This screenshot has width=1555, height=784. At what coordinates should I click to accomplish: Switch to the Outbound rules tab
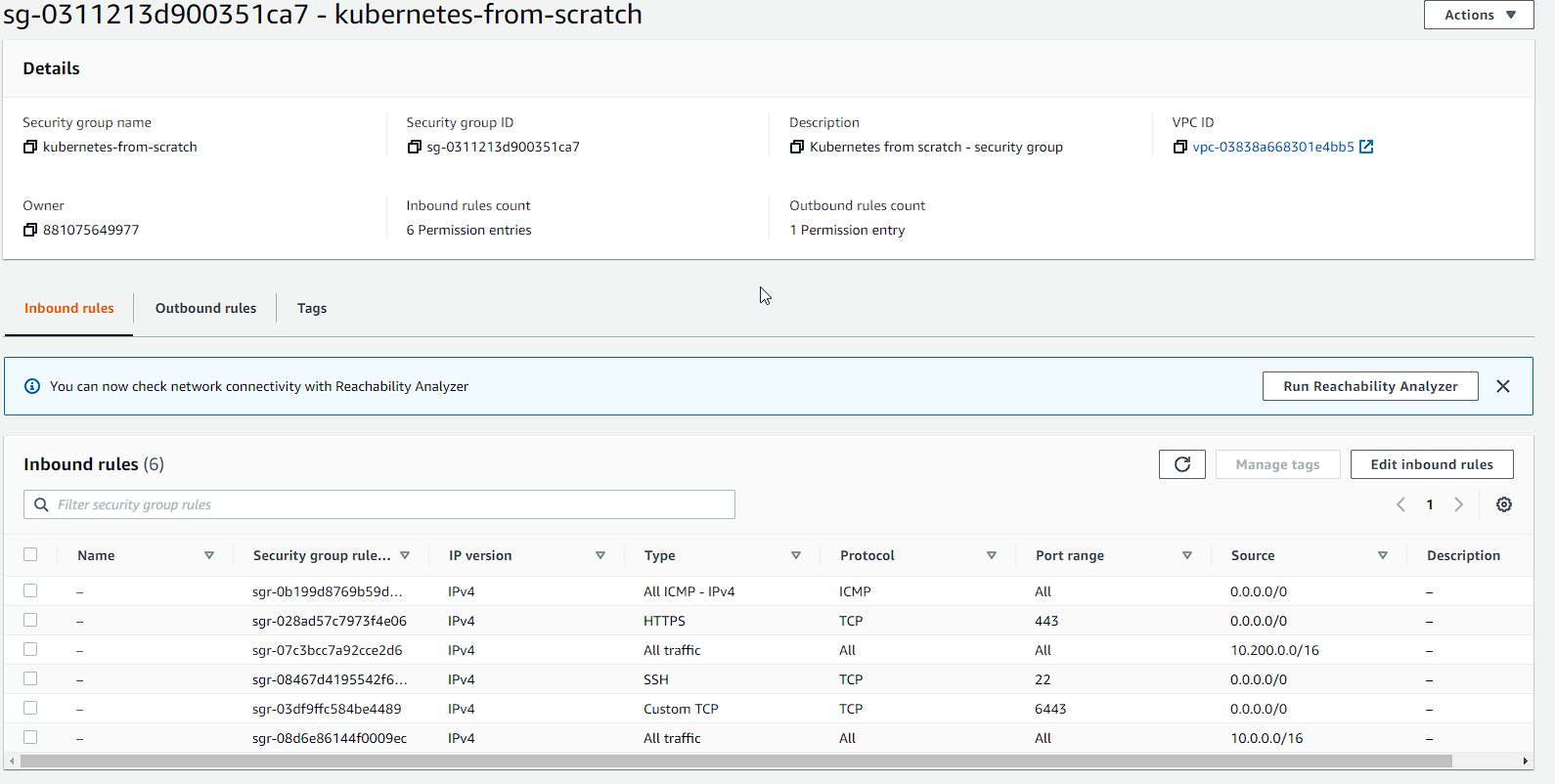(x=205, y=308)
